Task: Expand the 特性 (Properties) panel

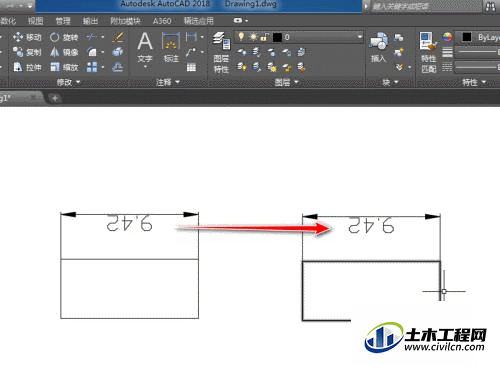Action: [x=474, y=82]
